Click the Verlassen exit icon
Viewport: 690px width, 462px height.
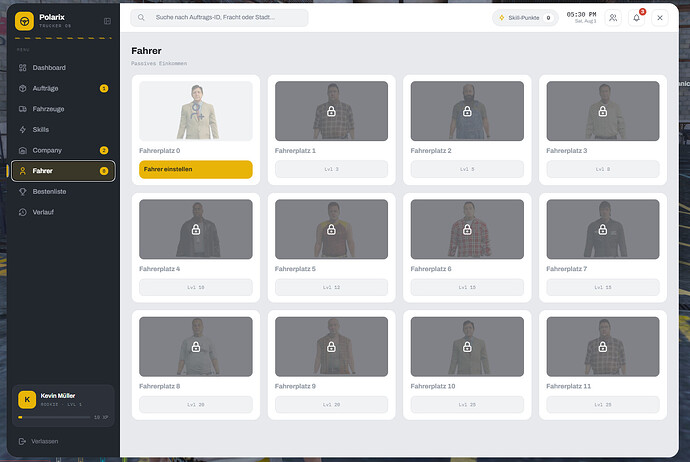(x=22, y=441)
